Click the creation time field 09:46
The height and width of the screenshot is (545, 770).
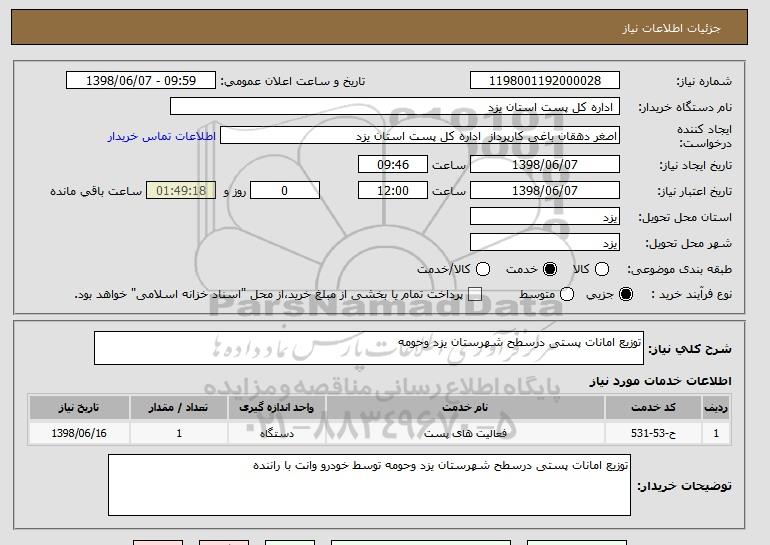(393, 164)
